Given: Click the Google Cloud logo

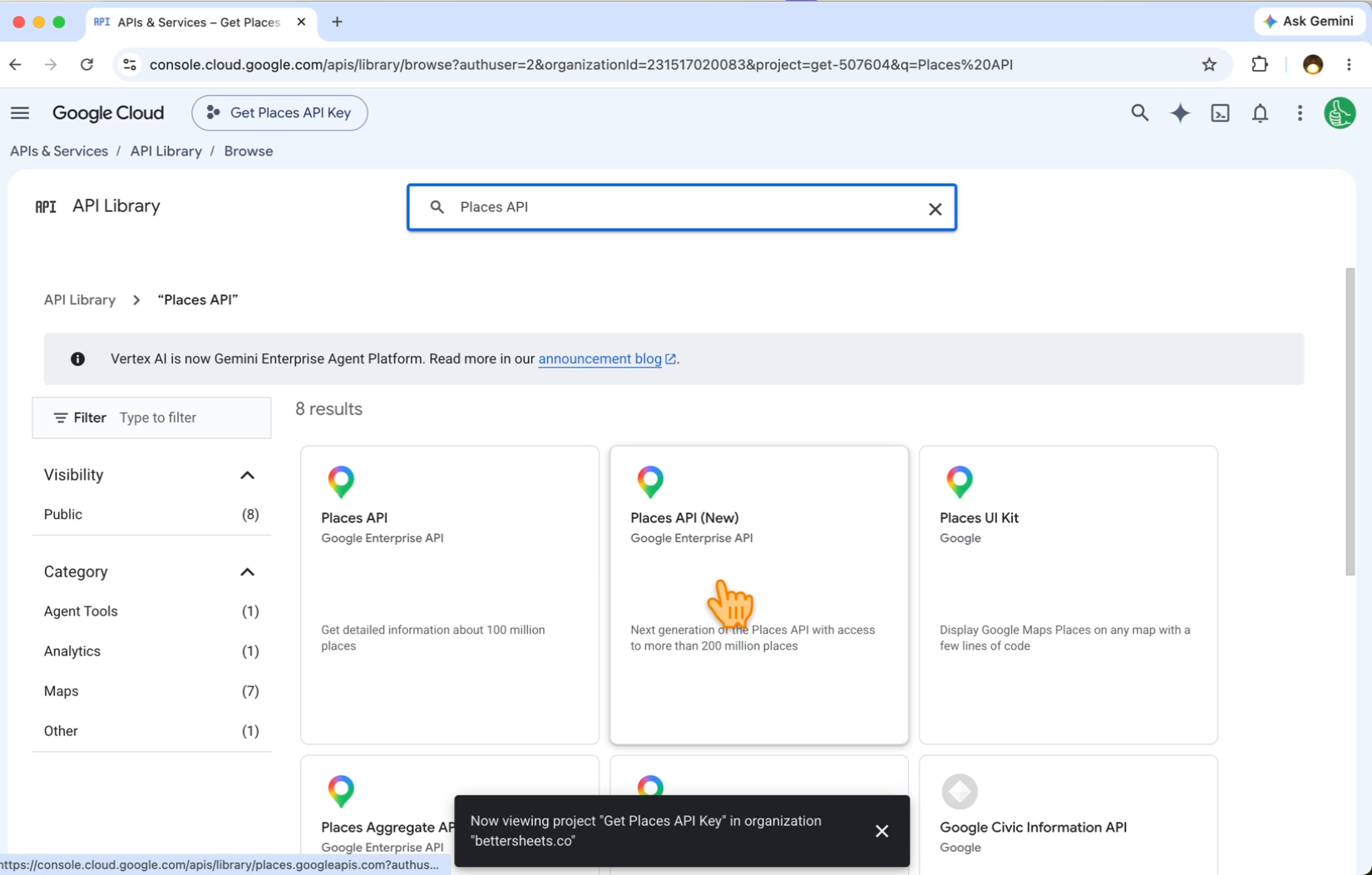Looking at the screenshot, I should [x=108, y=113].
